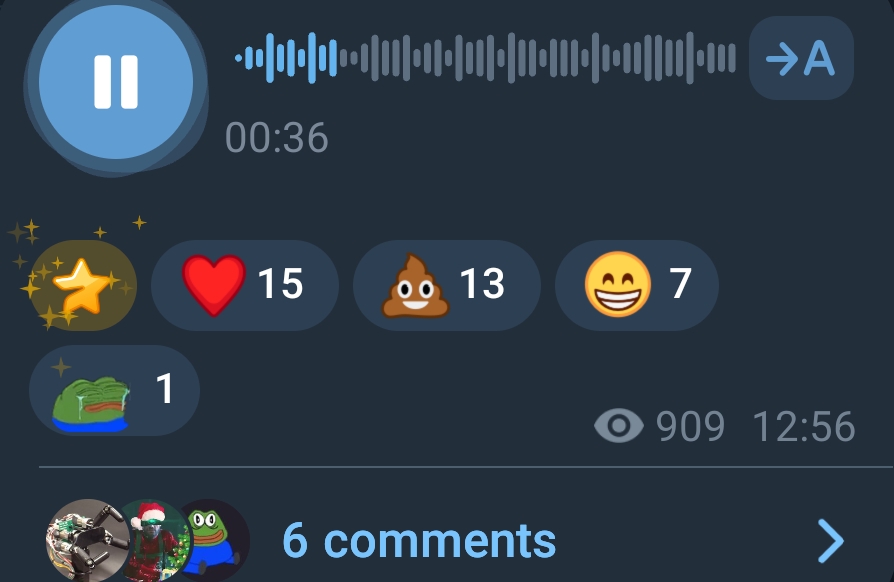Transcribe the voice message to text
Image resolution: width=894 pixels, height=582 pixels.
(x=801, y=58)
